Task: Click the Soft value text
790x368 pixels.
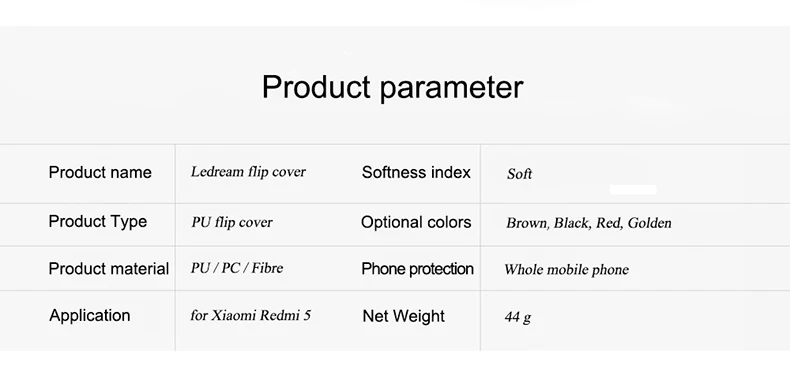Action: [x=519, y=174]
